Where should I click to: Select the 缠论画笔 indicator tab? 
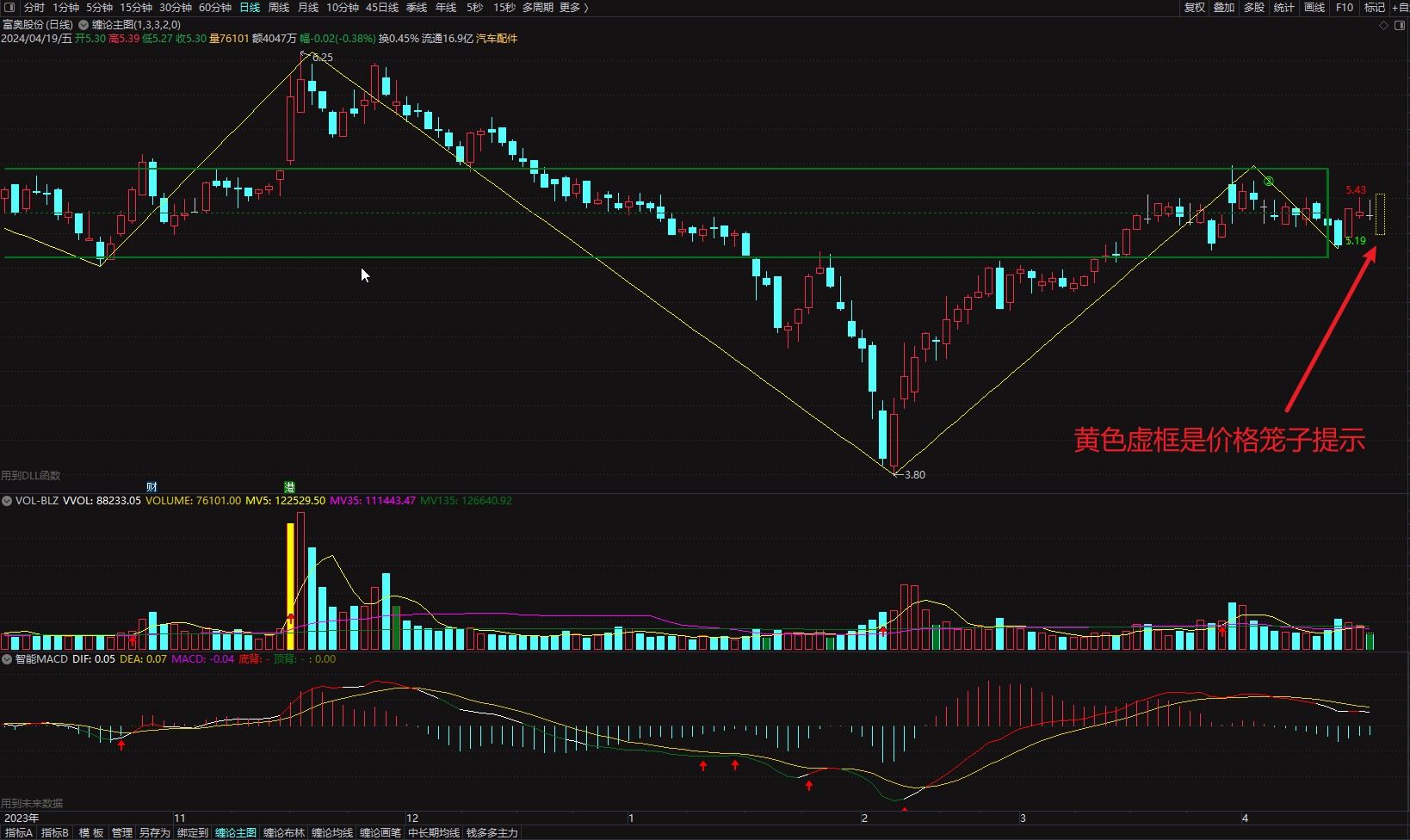(x=380, y=832)
